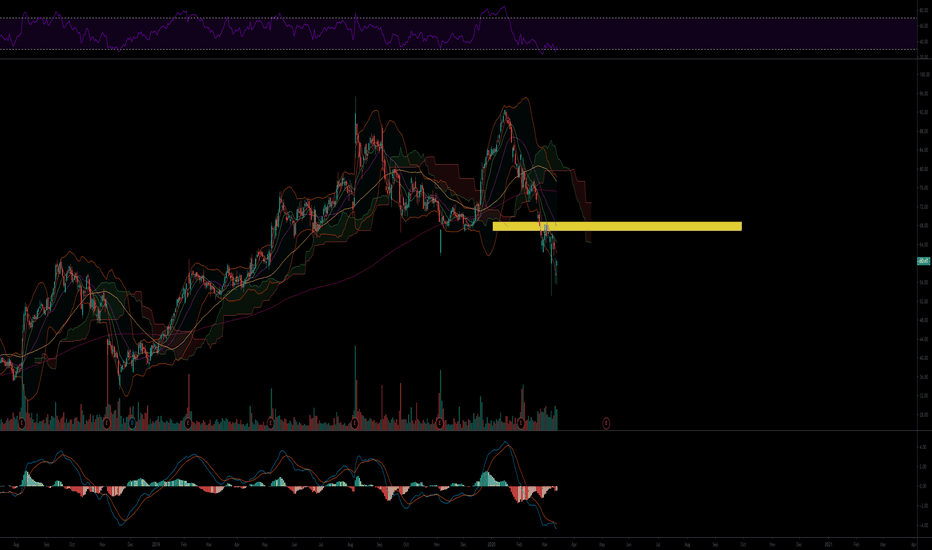Click the 2020 label on the time axis
Image resolution: width=932 pixels, height=550 pixels.
[x=492, y=544]
